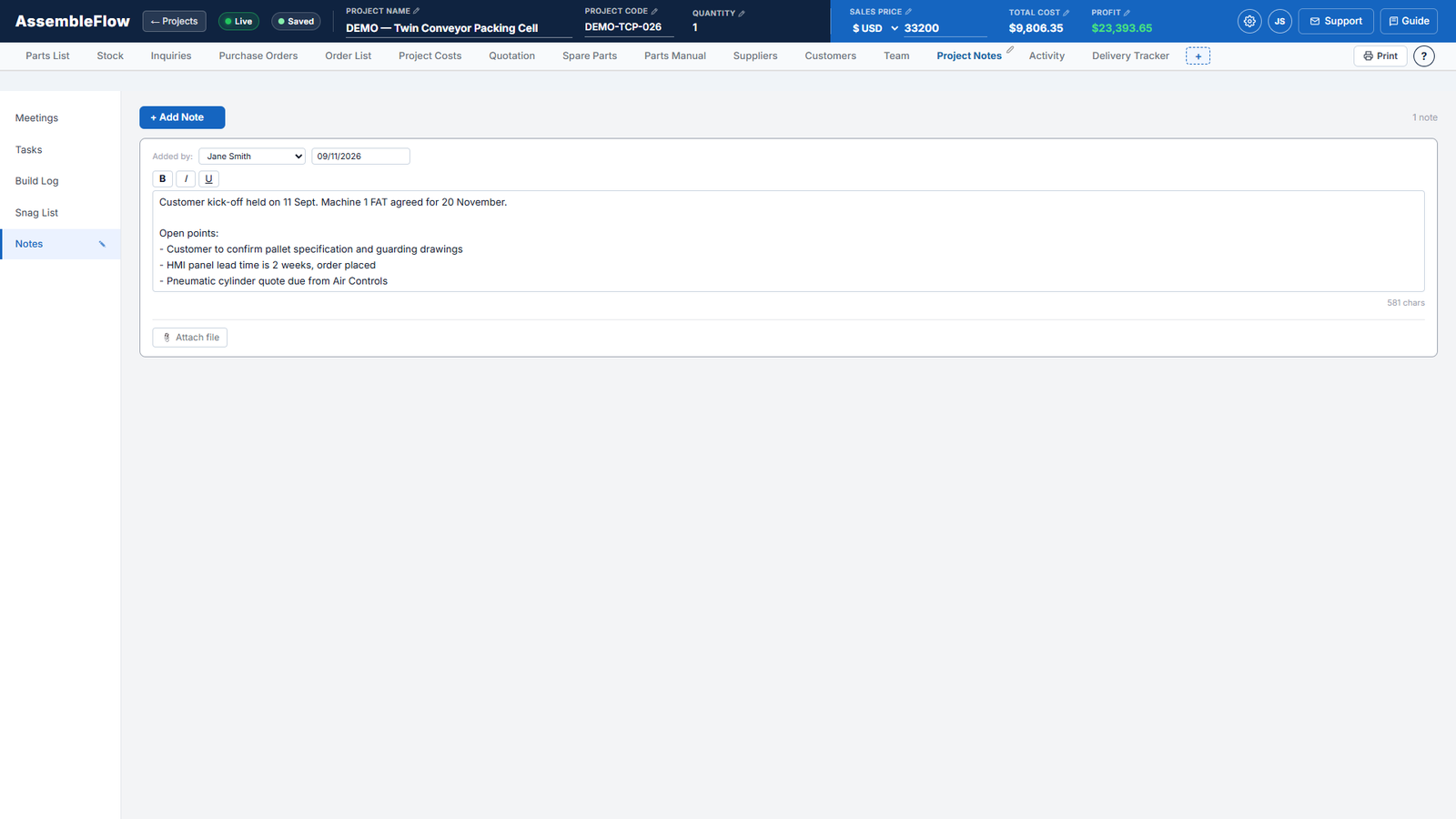Open Support
This screenshot has height=819, width=1456.
(1336, 21)
